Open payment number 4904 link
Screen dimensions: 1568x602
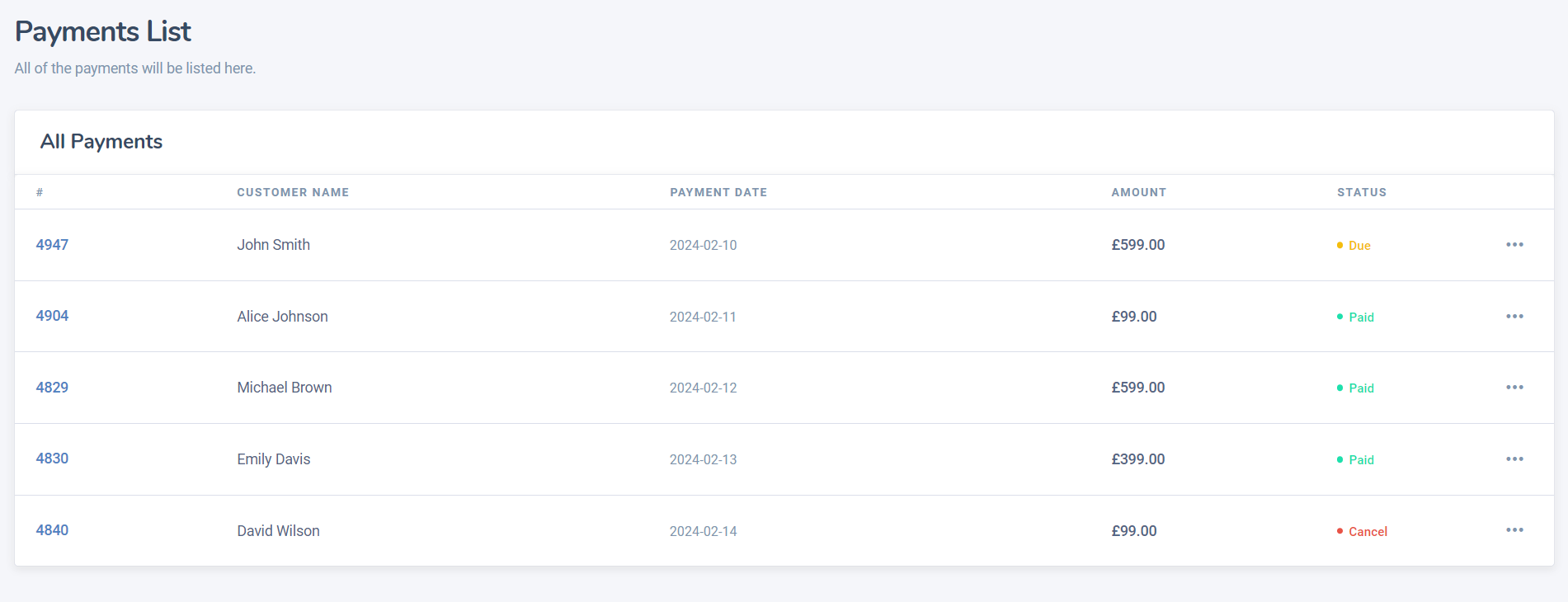(52, 316)
